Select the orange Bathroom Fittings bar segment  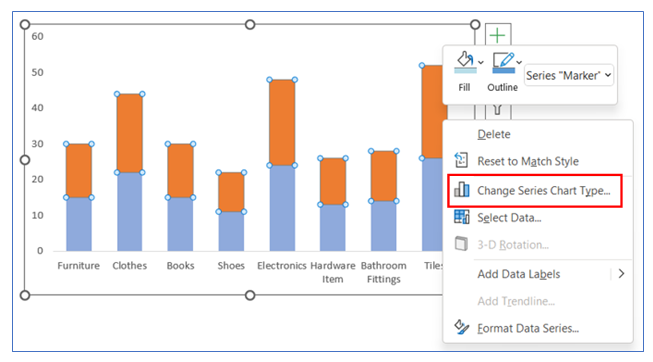(384, 176)
